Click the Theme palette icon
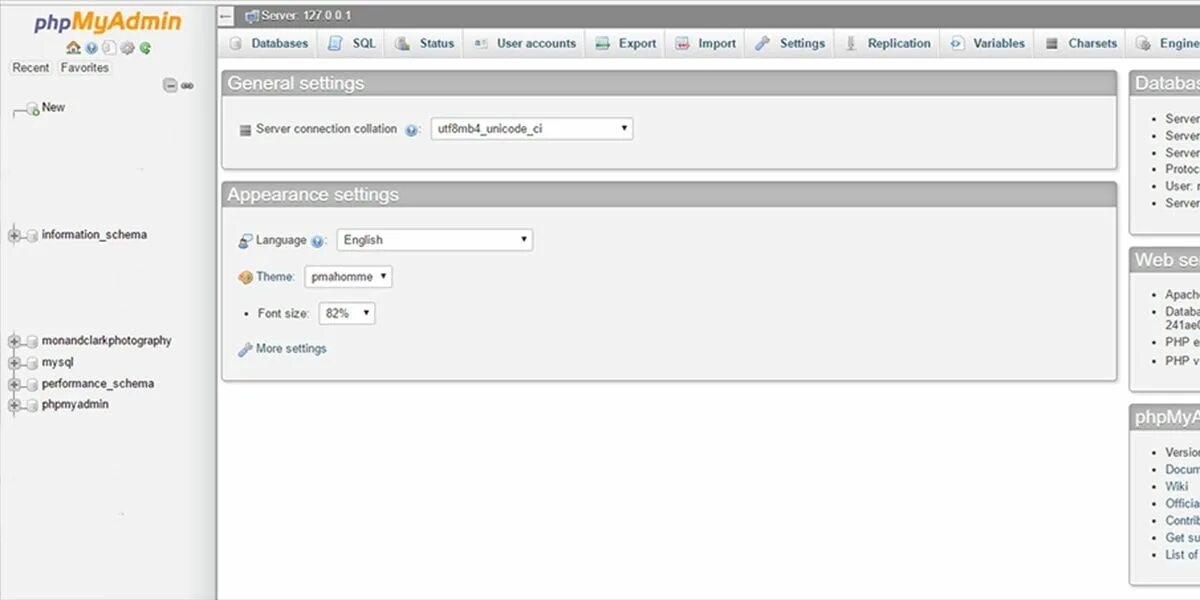Image resolution: width=1200 pixels, height=600 pixels. [x=246, y=278]
